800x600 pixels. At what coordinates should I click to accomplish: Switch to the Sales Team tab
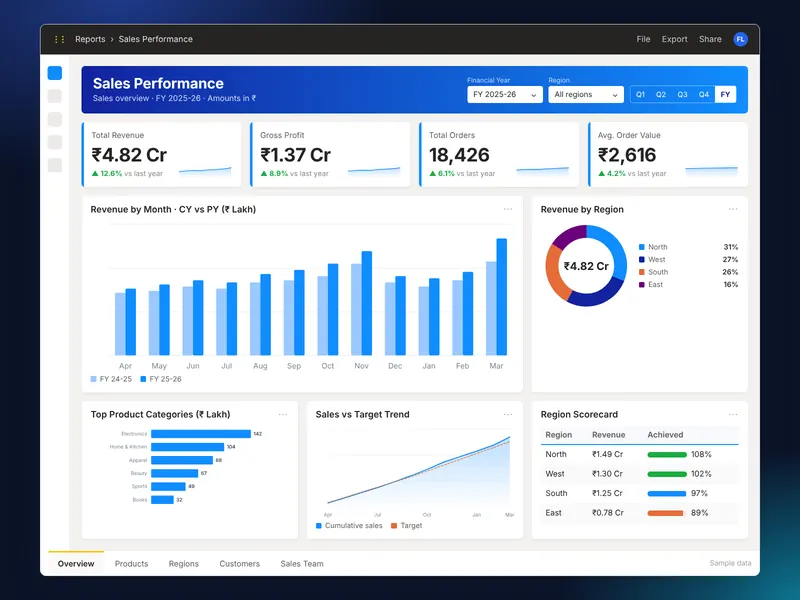[x=302, y=564]
